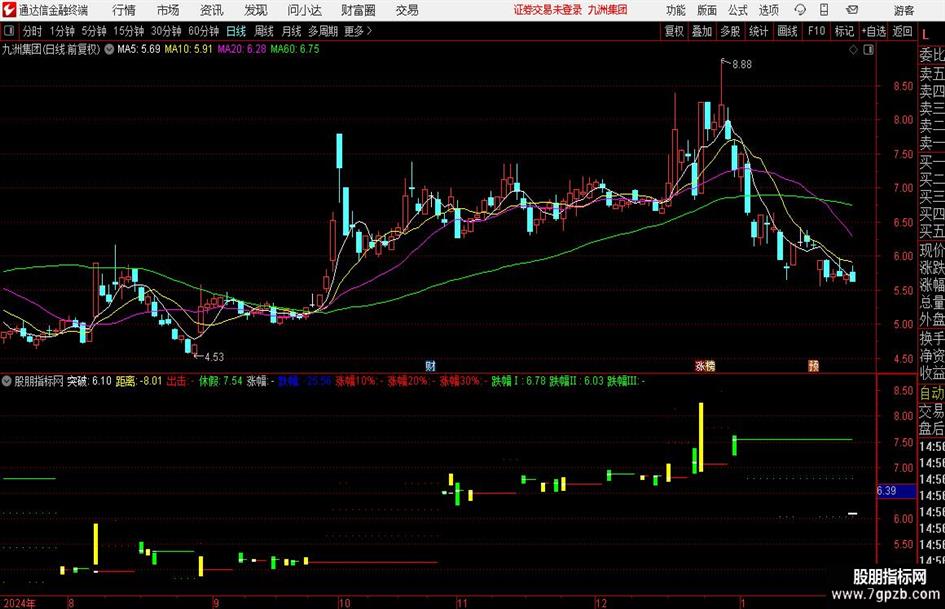The image size is (945, 609).
Task: Add stock via +自选 button
Action: click(x=873, y=31)
